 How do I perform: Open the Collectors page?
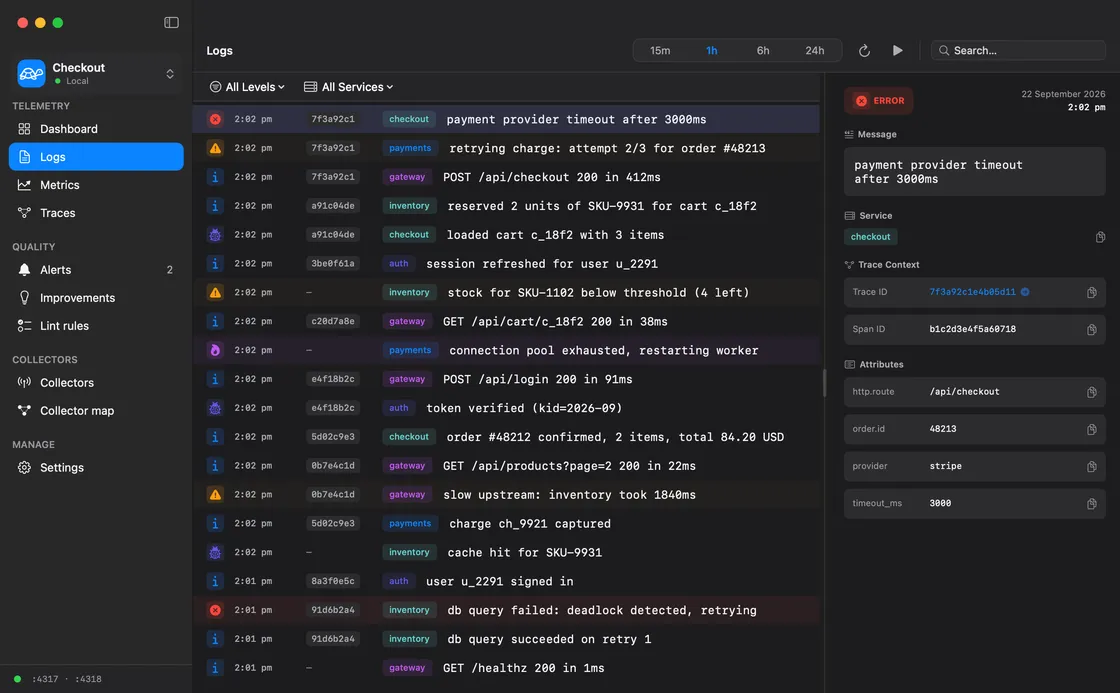(96, 382)
